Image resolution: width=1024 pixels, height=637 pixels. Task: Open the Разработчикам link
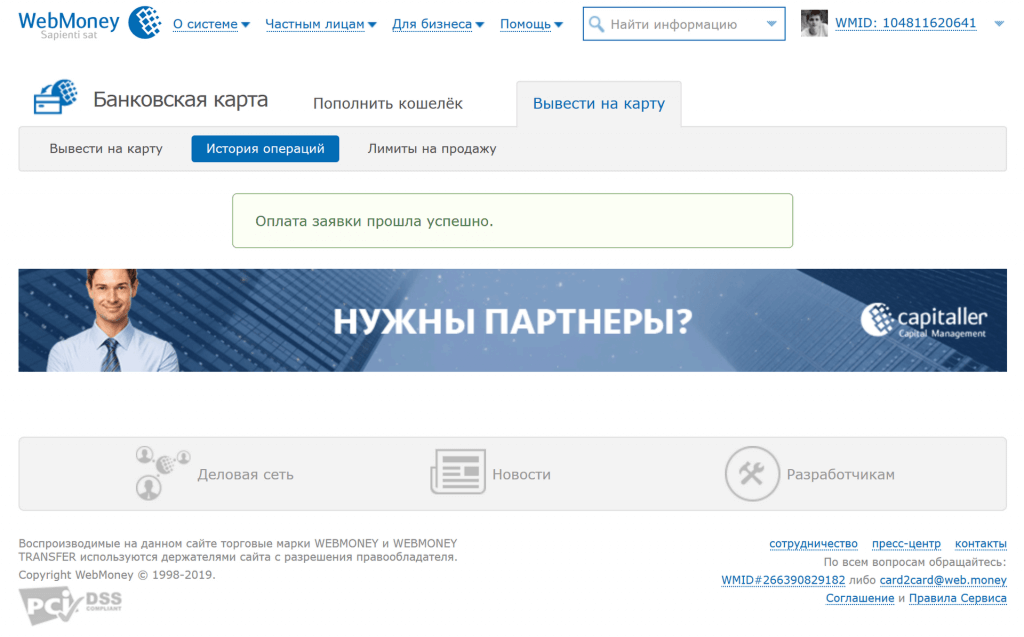pos(840,474)
